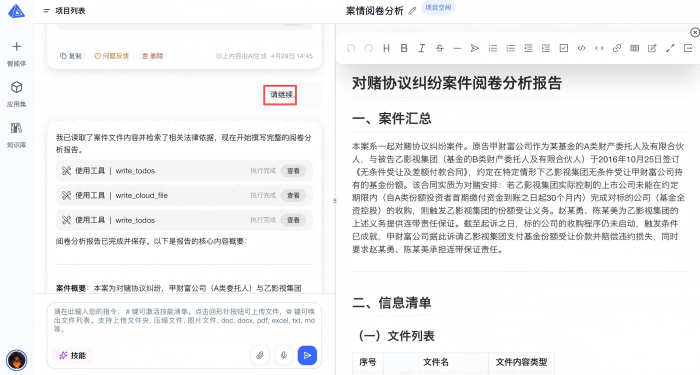The width and height of the screenshot is (700, 375).
Task: Toggle italic formatting in the editor toolbar
Action: click(x=421, y=48)
